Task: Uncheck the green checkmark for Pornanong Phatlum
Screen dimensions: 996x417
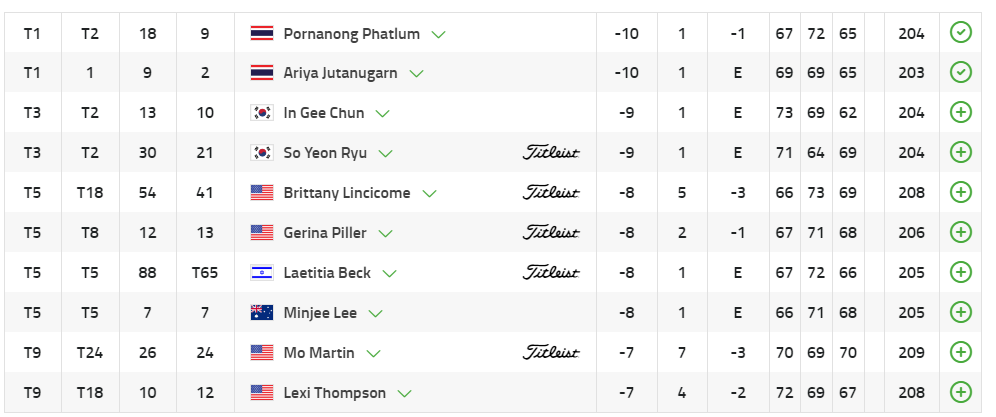Action: pyautogui.click(x=960, y=33)
